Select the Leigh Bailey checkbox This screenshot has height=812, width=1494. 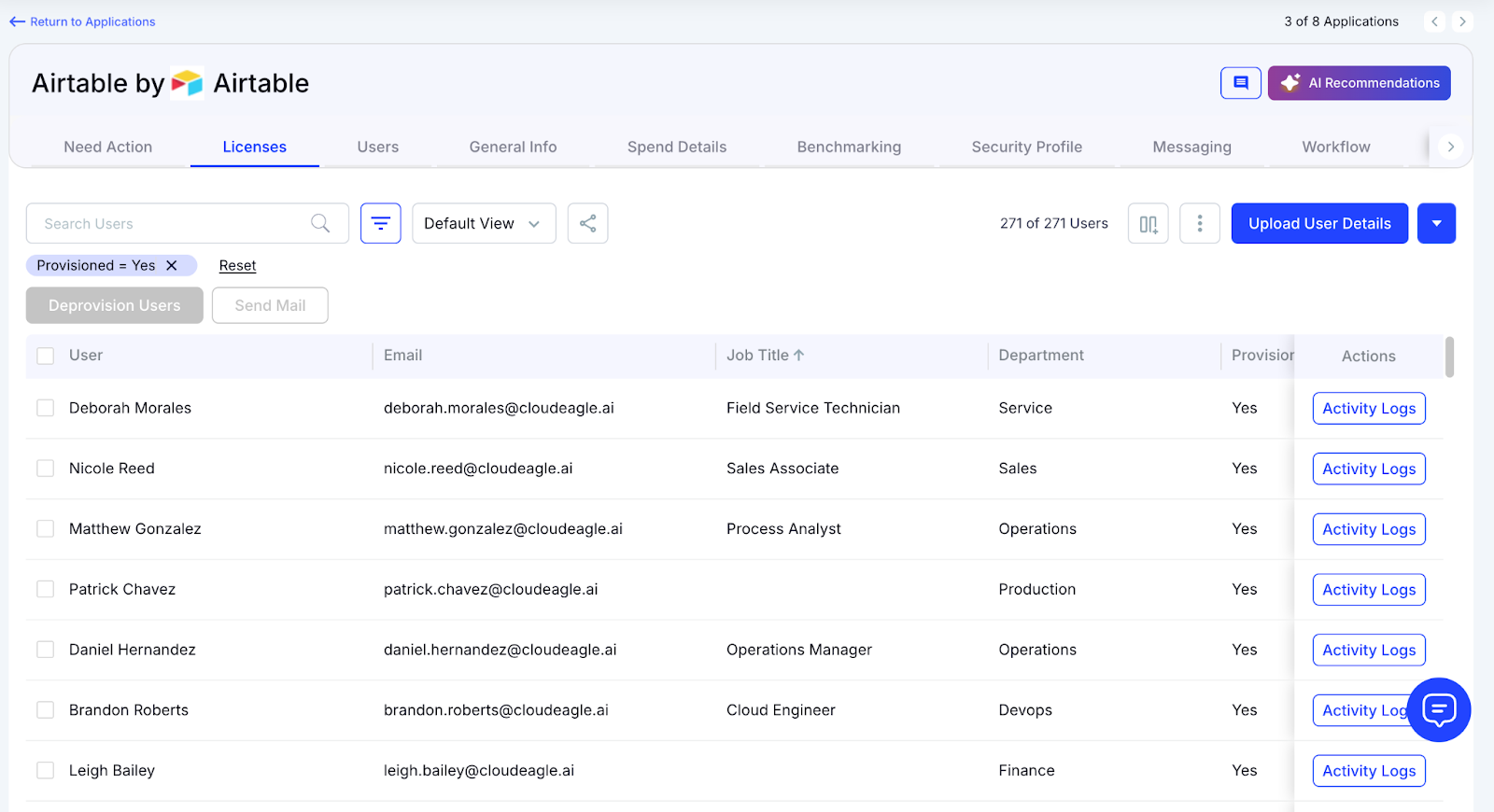[x=45, y=771]
